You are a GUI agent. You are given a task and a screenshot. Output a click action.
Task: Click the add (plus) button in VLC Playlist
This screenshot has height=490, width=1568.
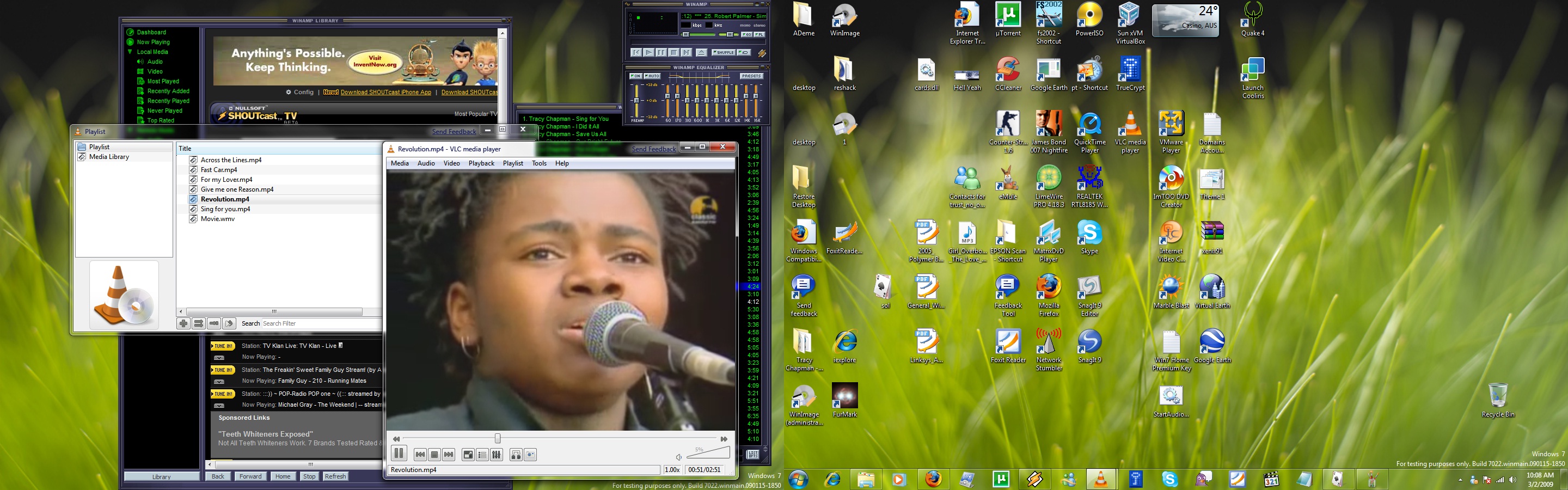pos(183,324)
